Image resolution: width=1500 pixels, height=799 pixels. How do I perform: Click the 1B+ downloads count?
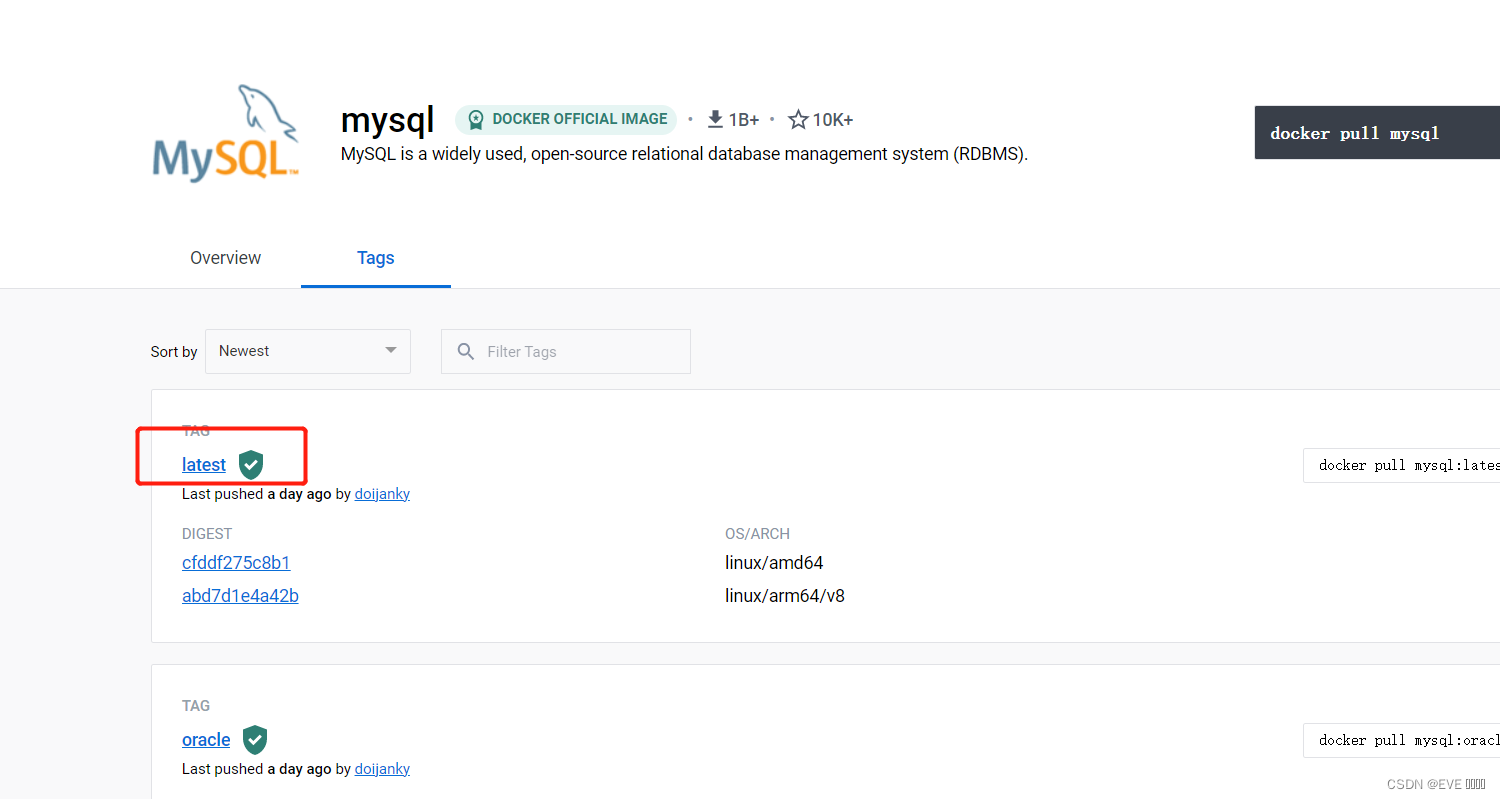[x=744, y=120]
